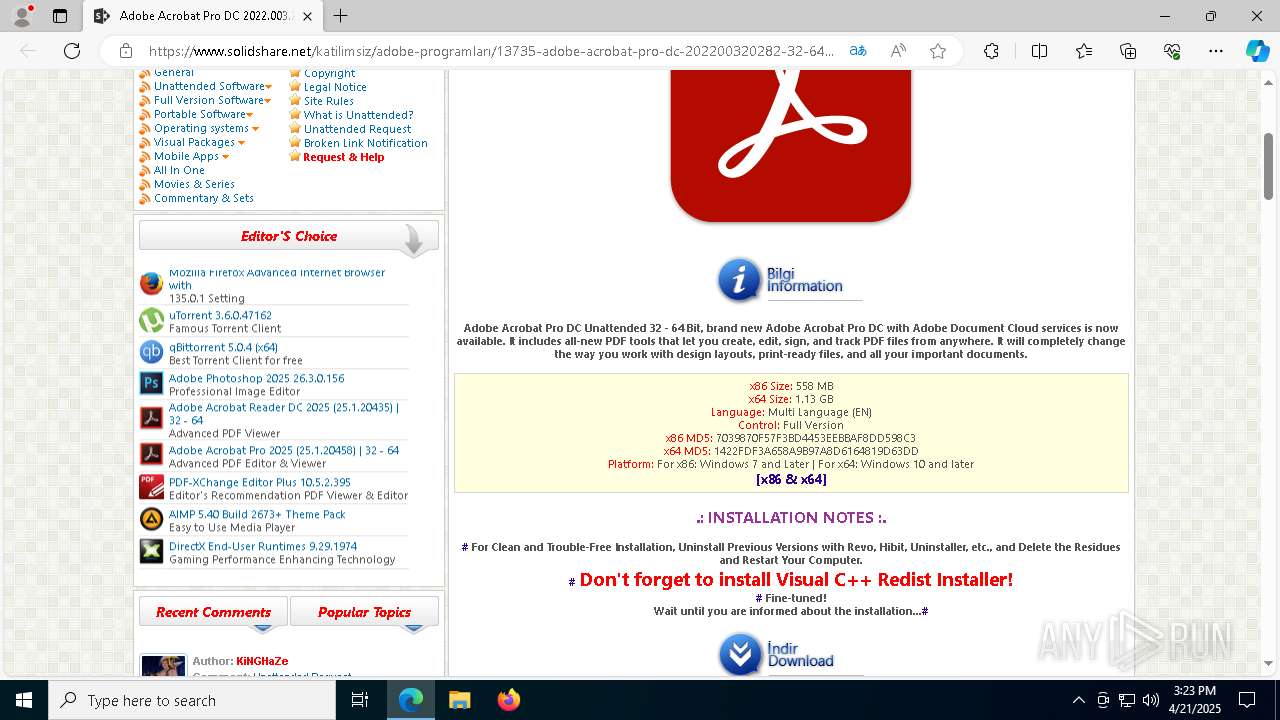Viewport: 1280px width, 720px height.
Task: Click the Read aloud icon in address bar
Action: (898, 51)
